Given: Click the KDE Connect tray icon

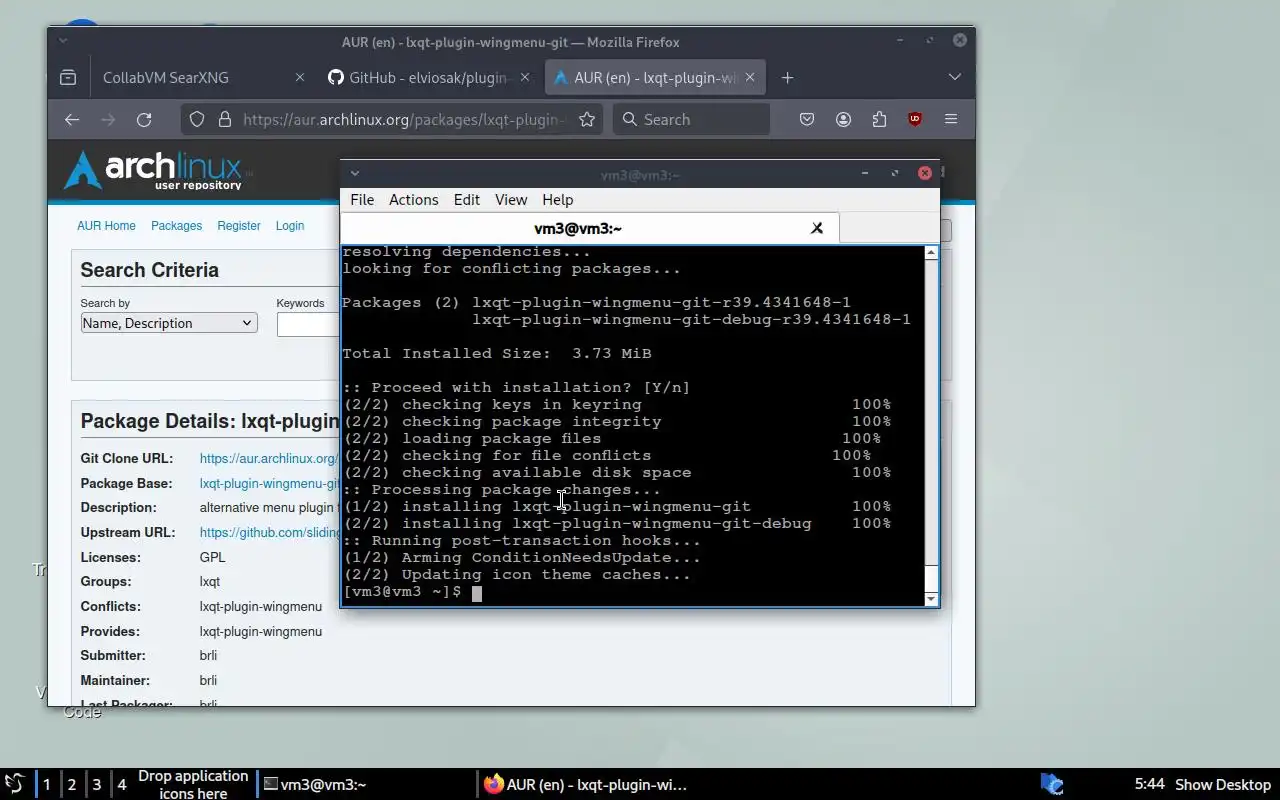Looking at the screenshot, I should [x=1052, y=784].
